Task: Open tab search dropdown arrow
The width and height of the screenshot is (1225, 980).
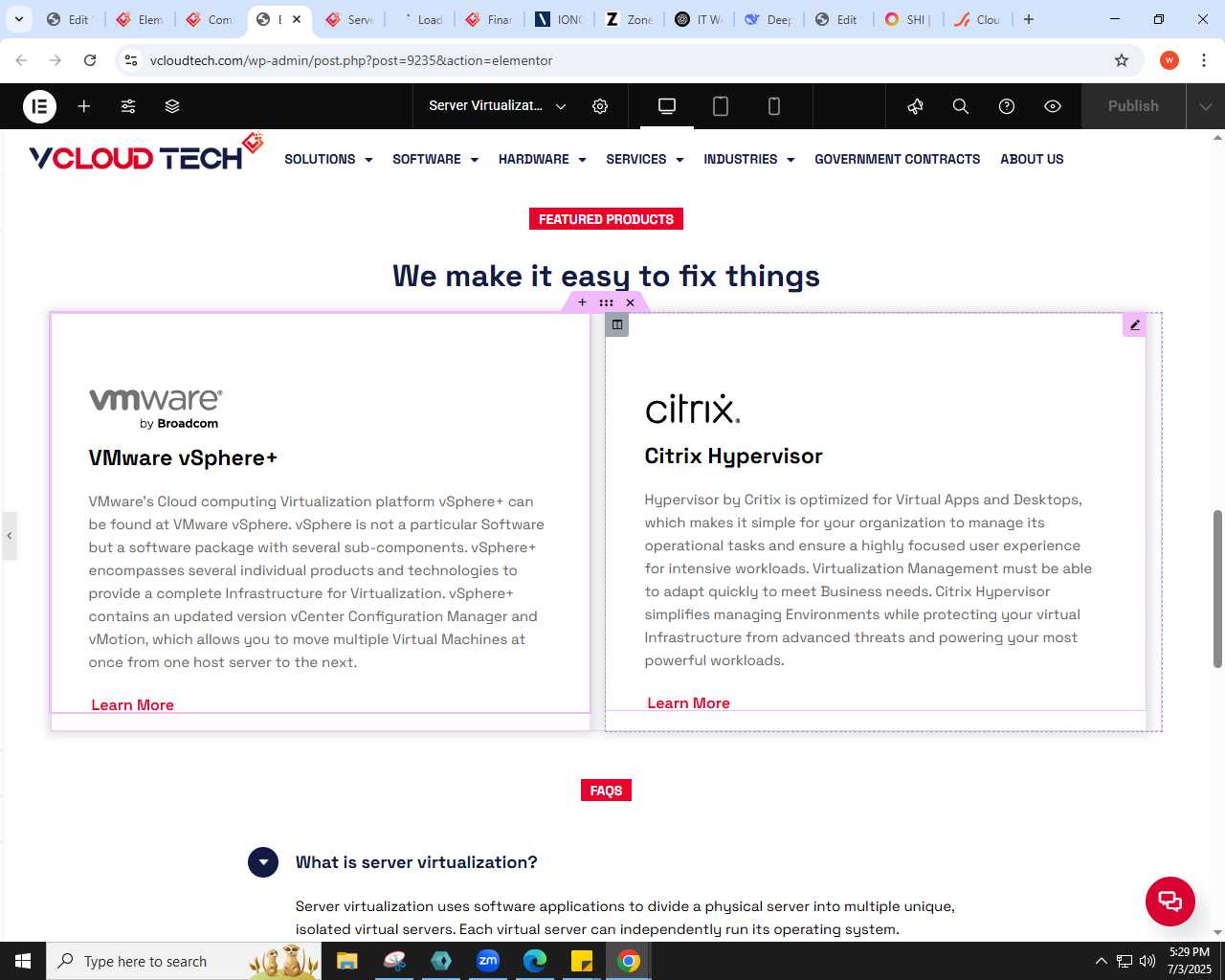Action: 18,19
